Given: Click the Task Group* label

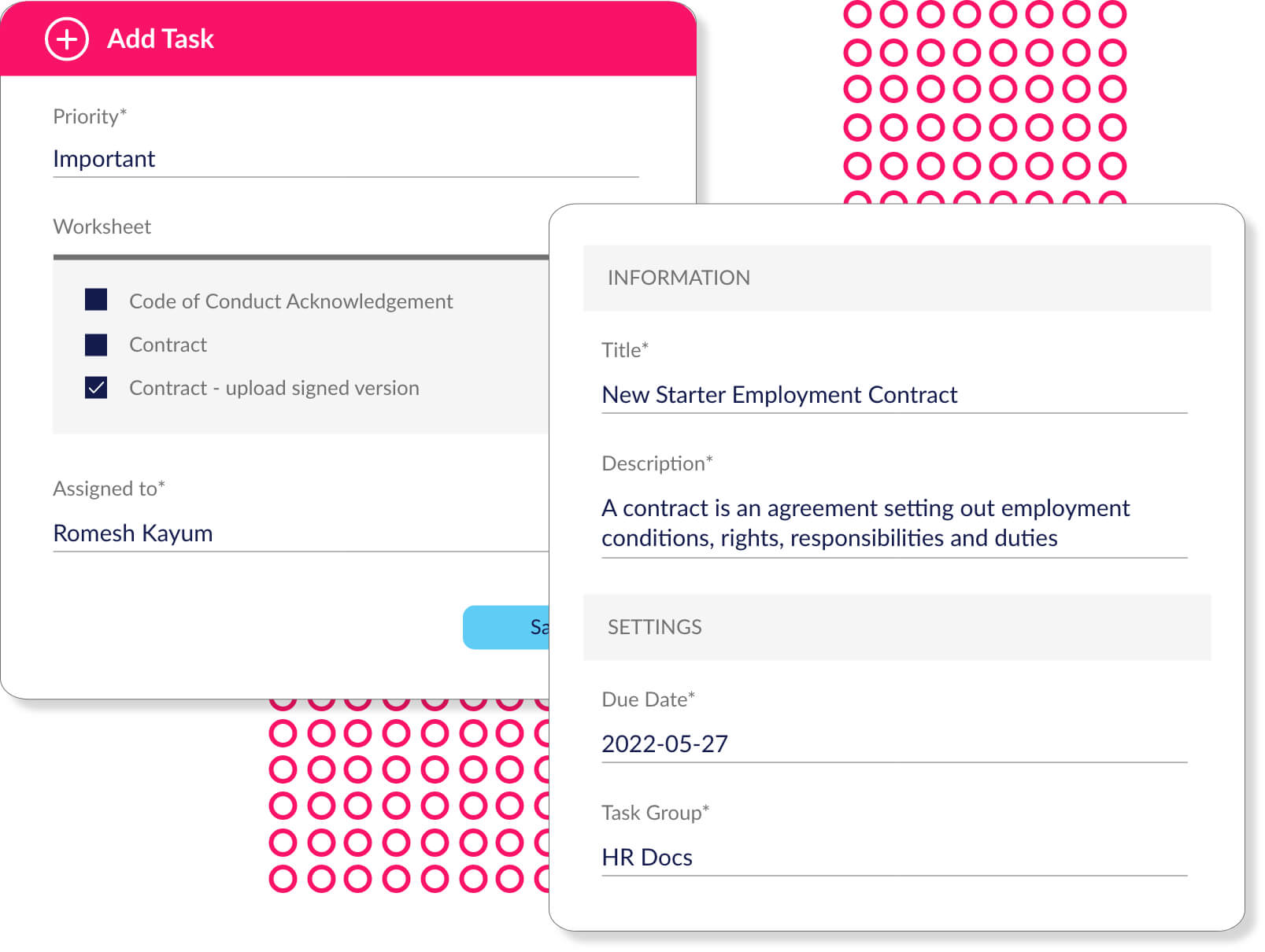Looking at the screenshot, I should [x=655, y=813].
